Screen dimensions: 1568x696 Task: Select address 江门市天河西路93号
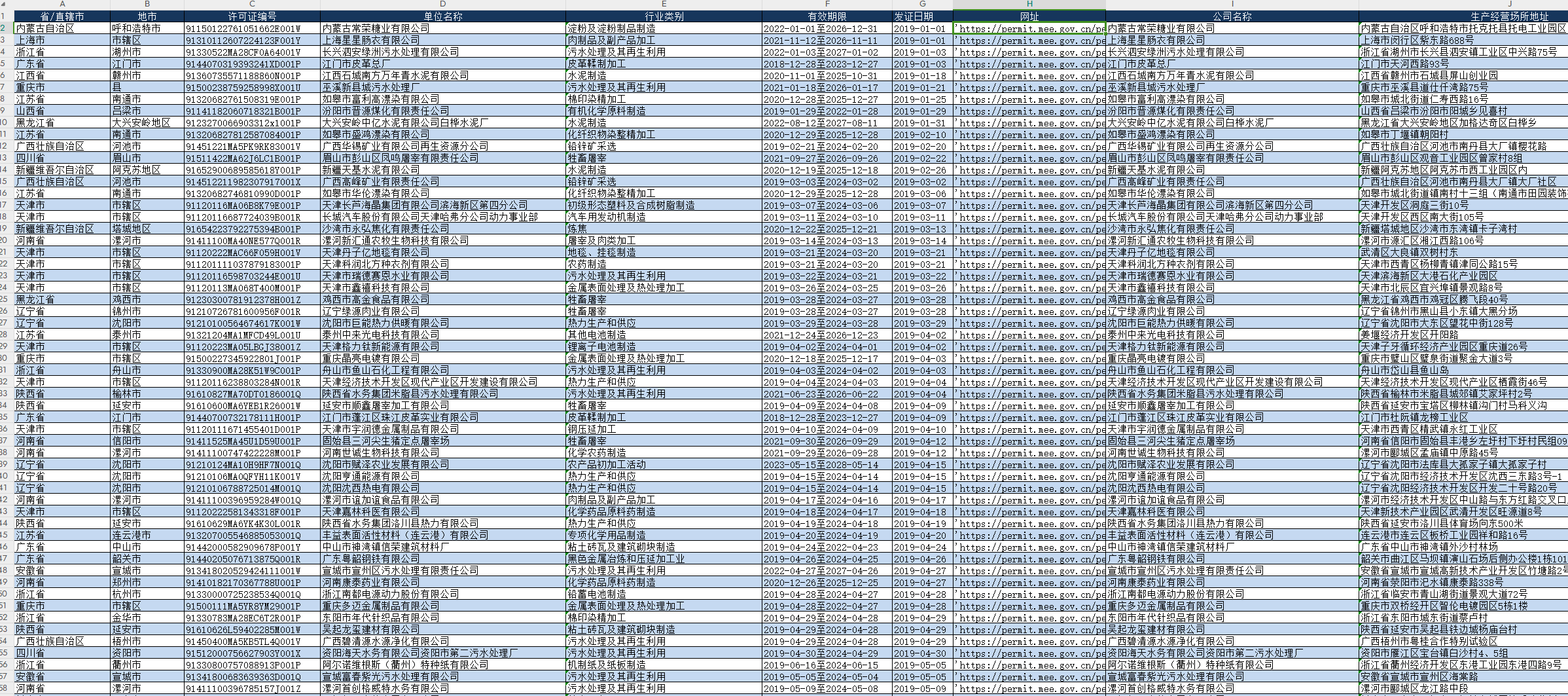(1463, 64)
